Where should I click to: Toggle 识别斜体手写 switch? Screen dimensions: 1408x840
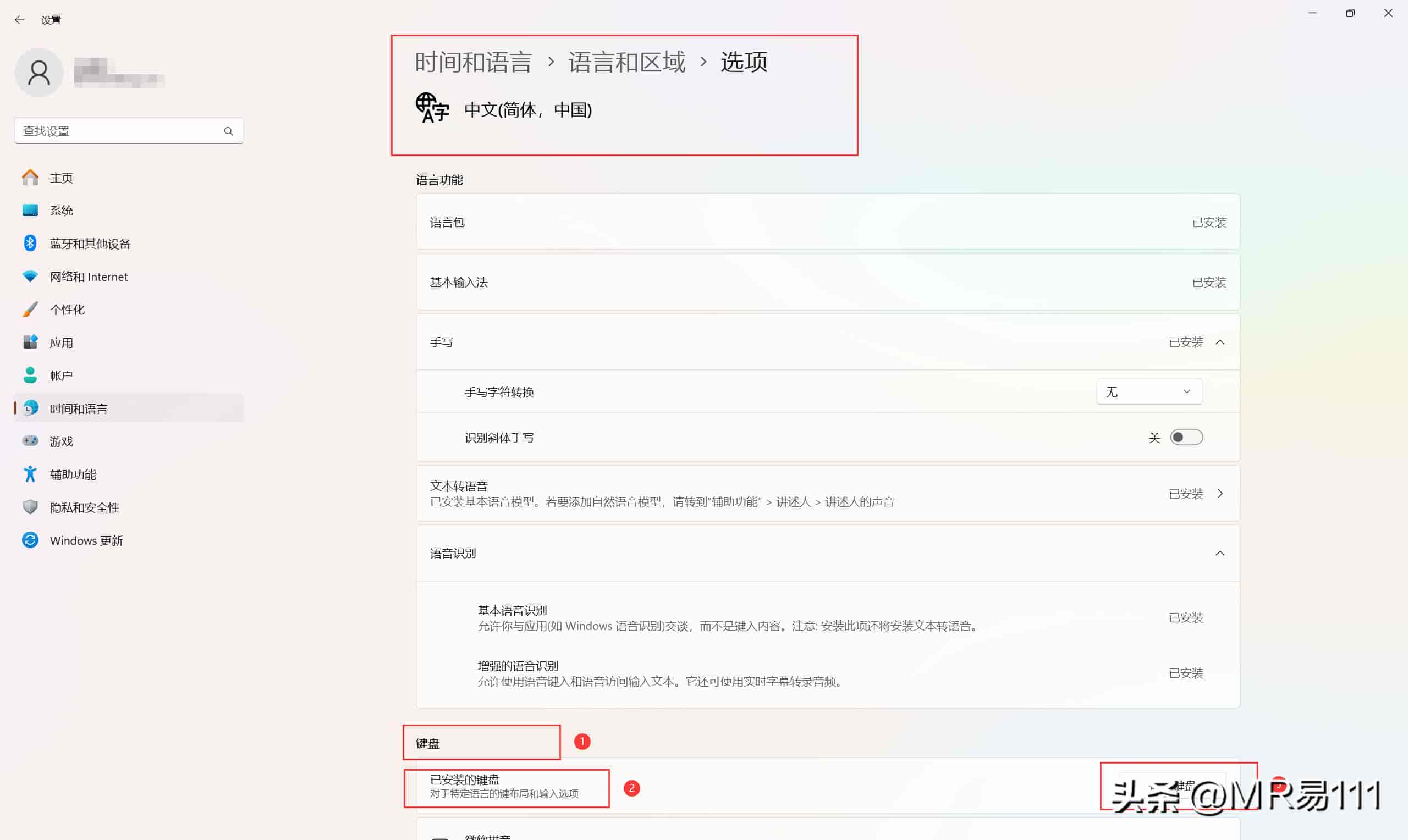(x=1186, y=437)
